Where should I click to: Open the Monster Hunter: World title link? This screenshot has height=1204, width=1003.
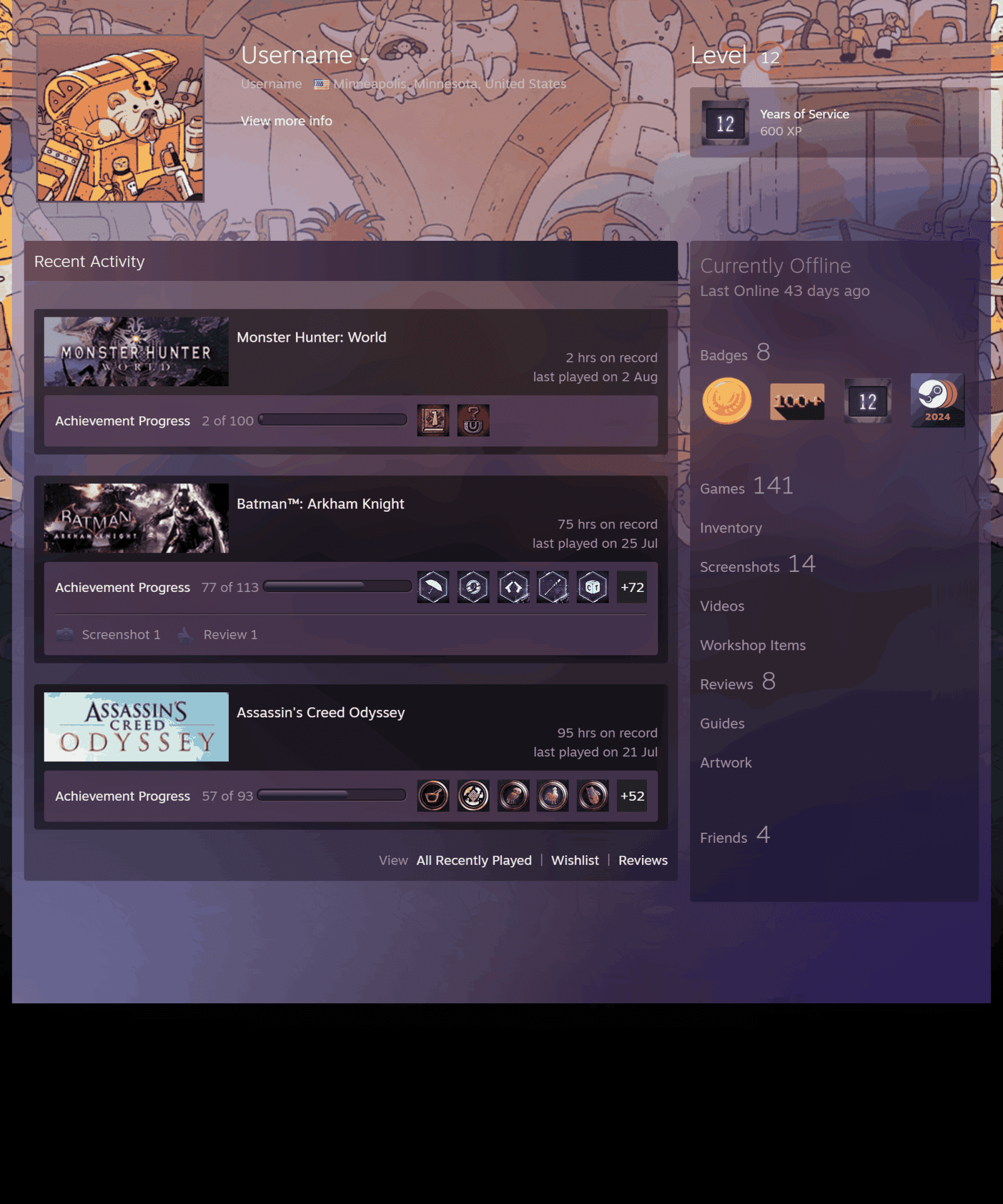coord(312,337)
